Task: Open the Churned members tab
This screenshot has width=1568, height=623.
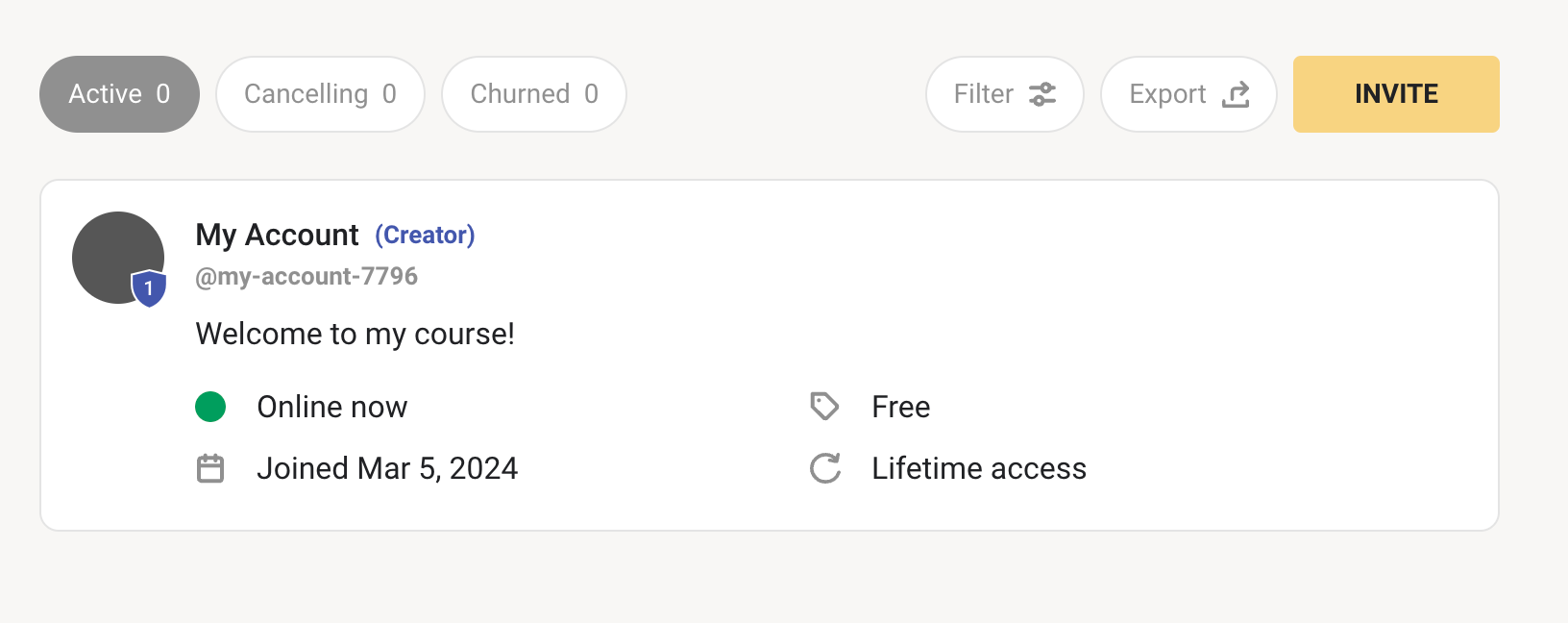Action: 533,94
